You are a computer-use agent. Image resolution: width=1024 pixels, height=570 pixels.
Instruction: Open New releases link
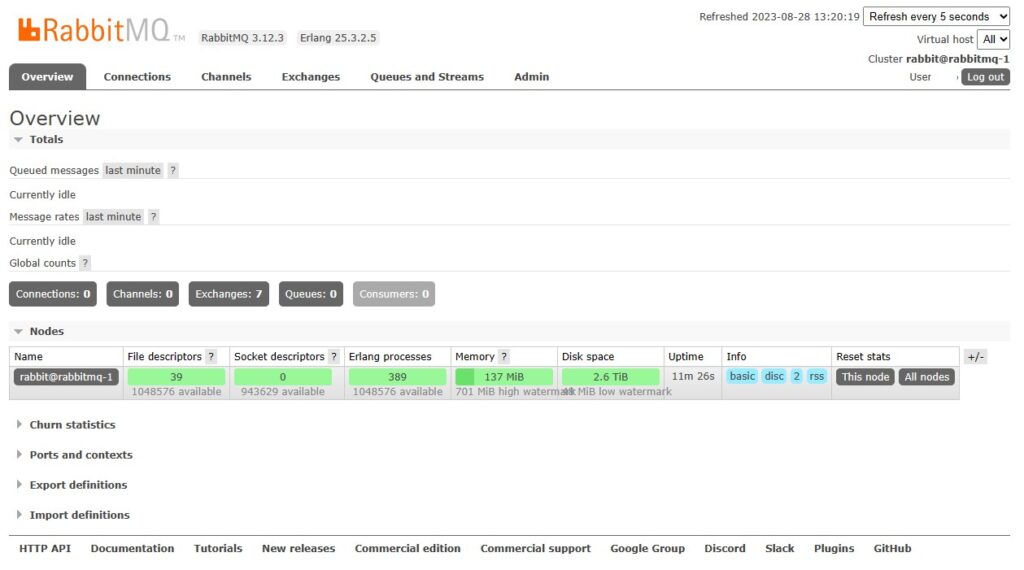click(298, 548)
